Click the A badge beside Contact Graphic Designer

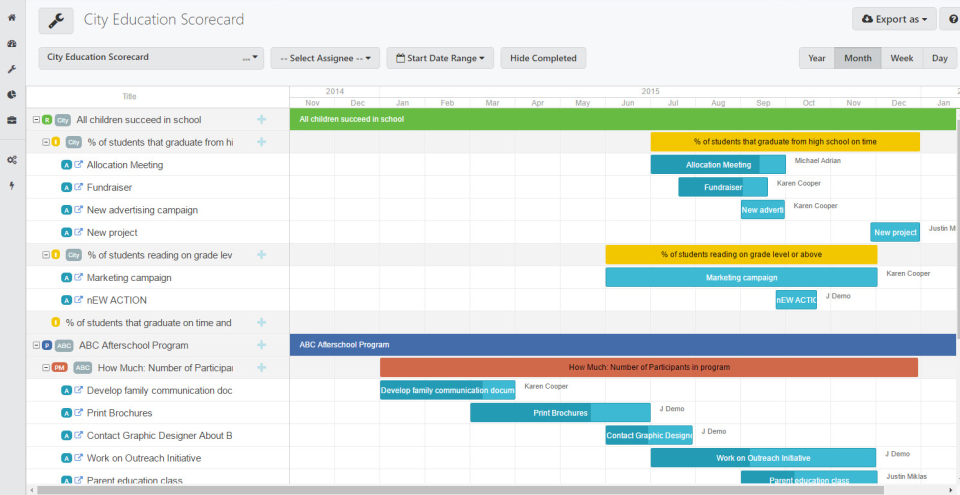[67, 436]
